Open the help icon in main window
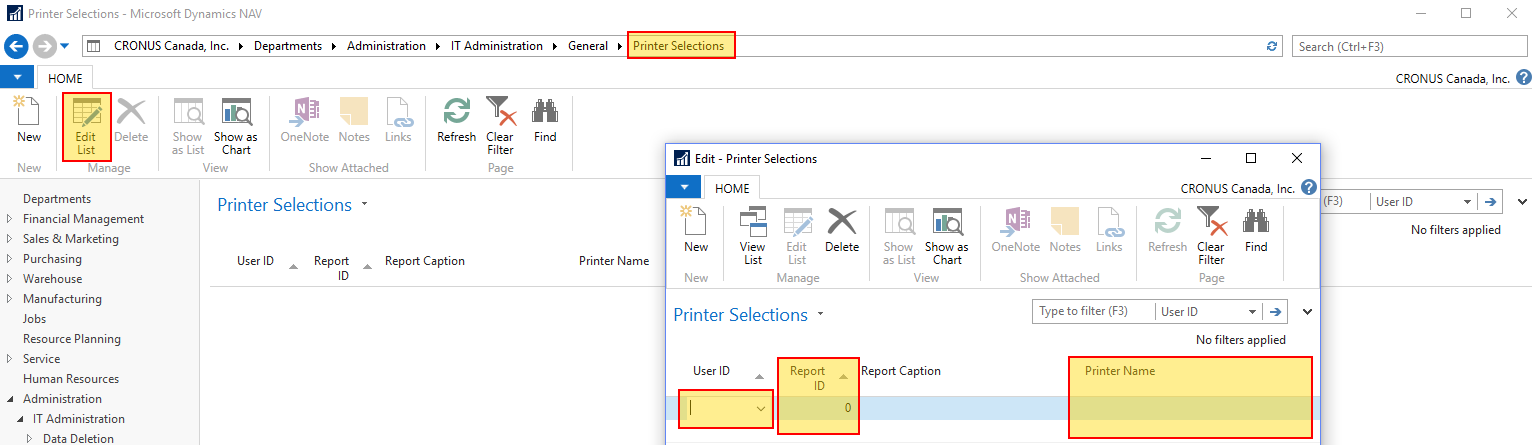This screenshot has height=445, width=1532. coord(1523,78)
